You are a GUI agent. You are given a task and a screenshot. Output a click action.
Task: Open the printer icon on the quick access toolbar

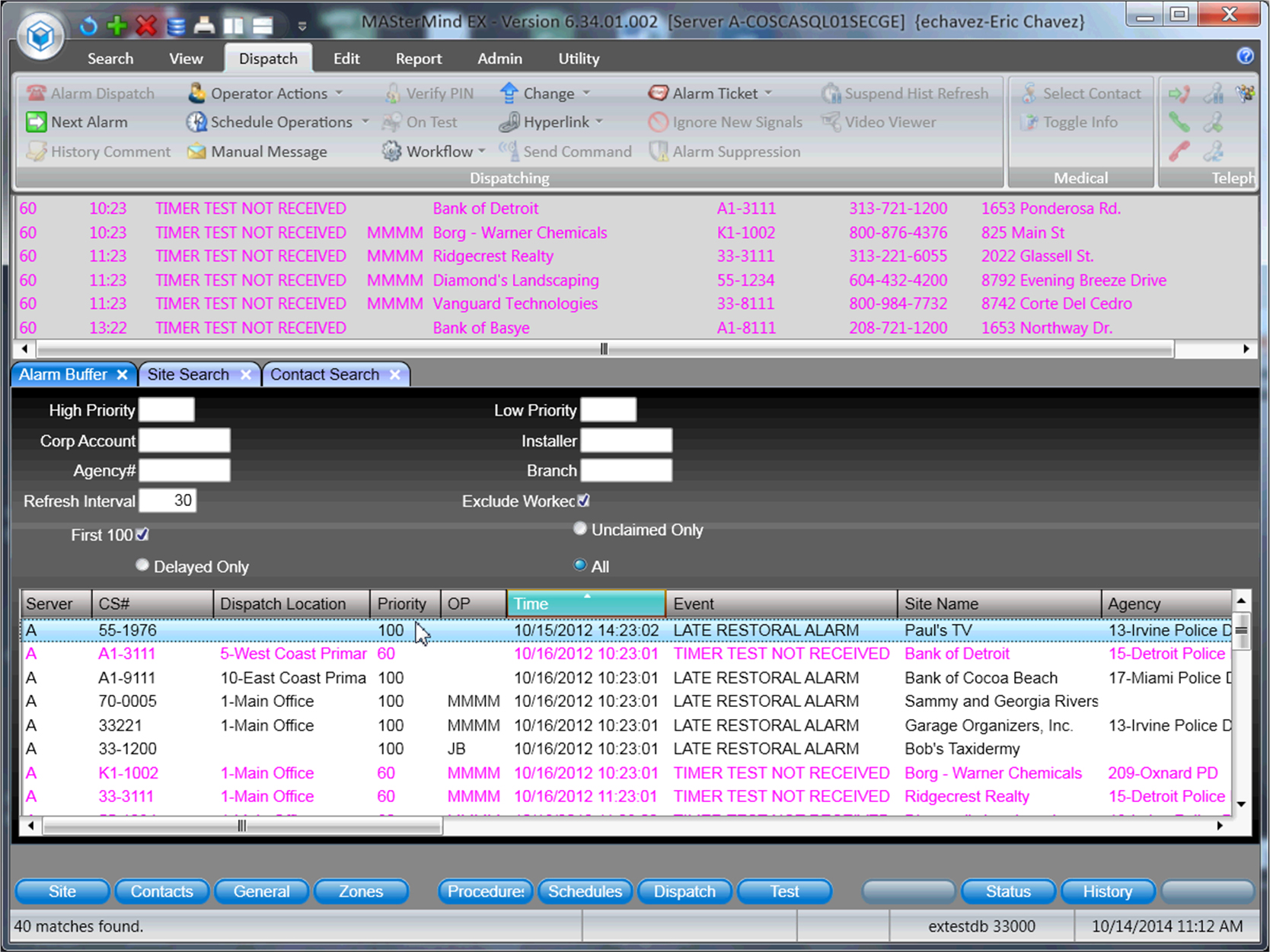204,25
